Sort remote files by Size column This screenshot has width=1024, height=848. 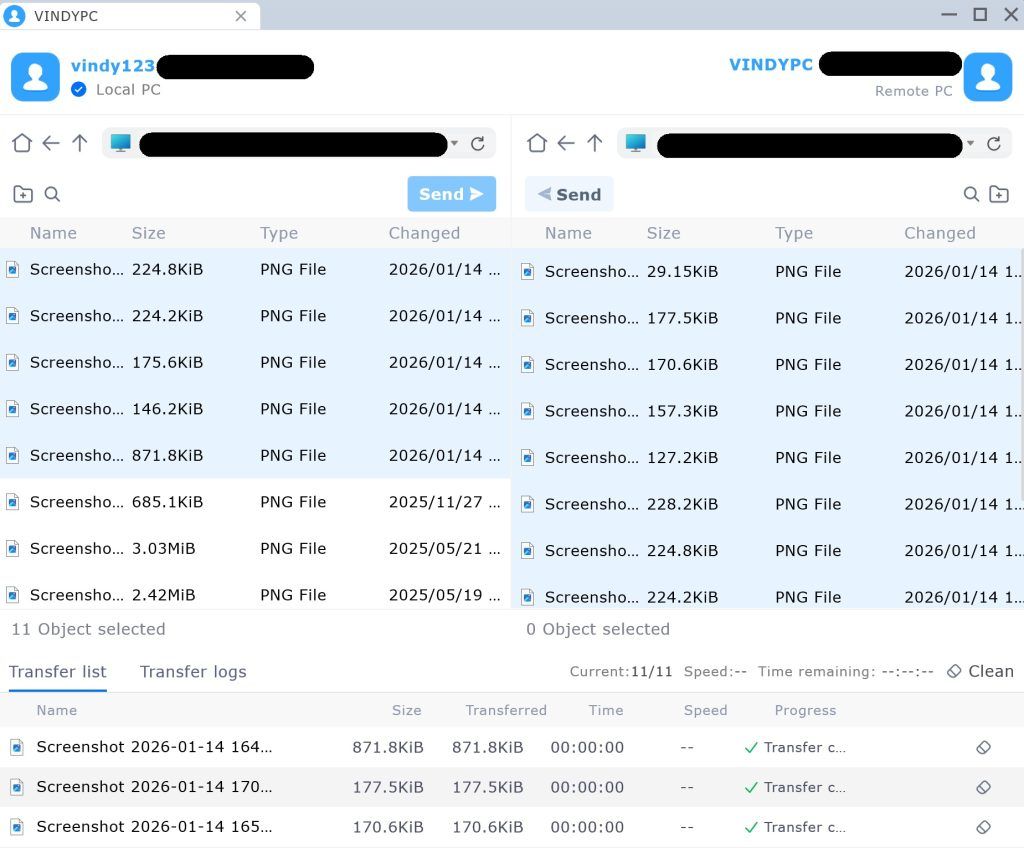point(664,233)
